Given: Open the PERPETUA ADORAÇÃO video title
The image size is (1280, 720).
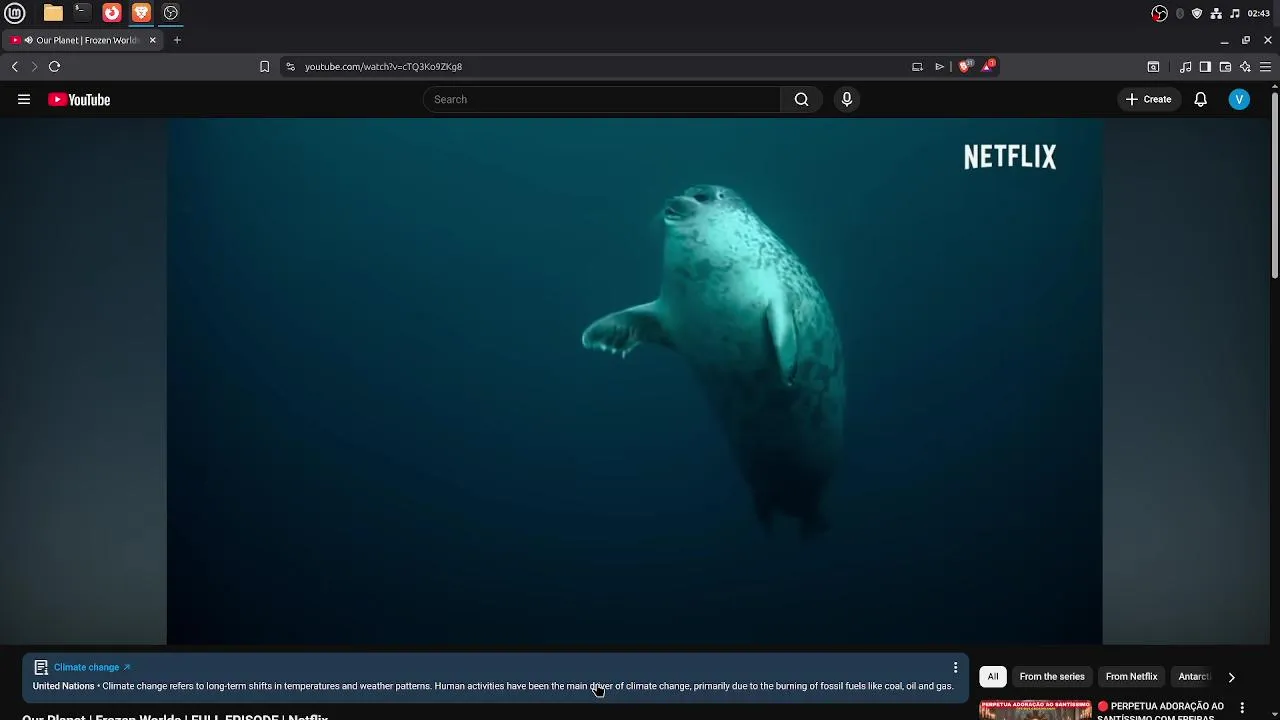Looking at the screenshot, I should (x=1160, y=711).
